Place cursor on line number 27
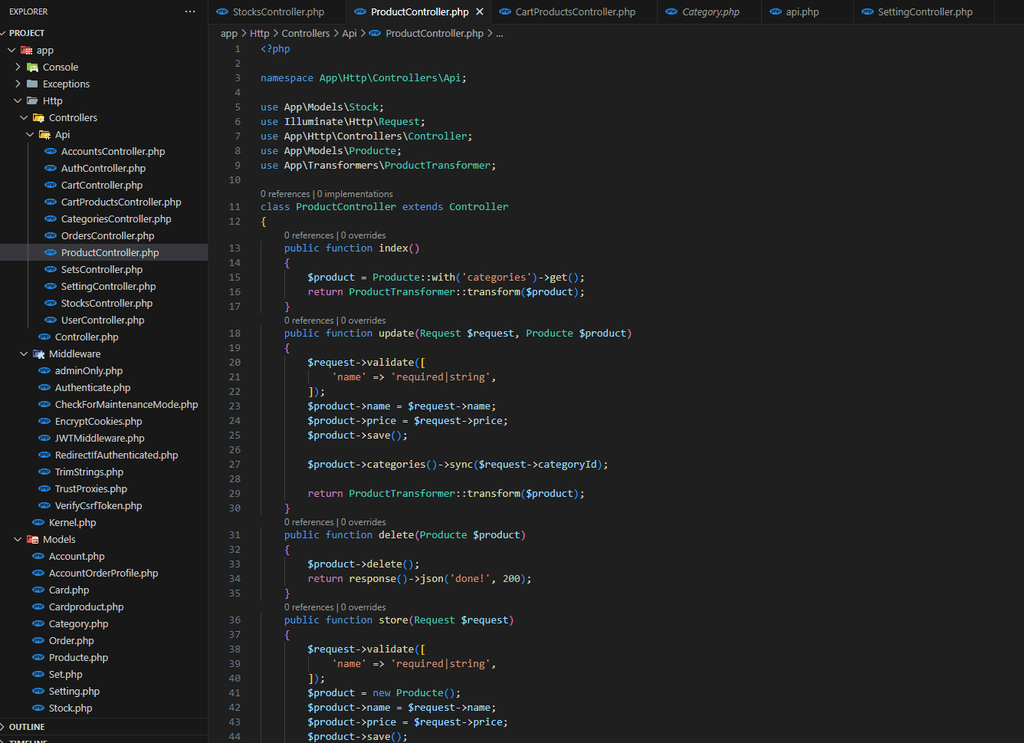Viewport: 1024px width, 743px height. [x=234, y=464]
